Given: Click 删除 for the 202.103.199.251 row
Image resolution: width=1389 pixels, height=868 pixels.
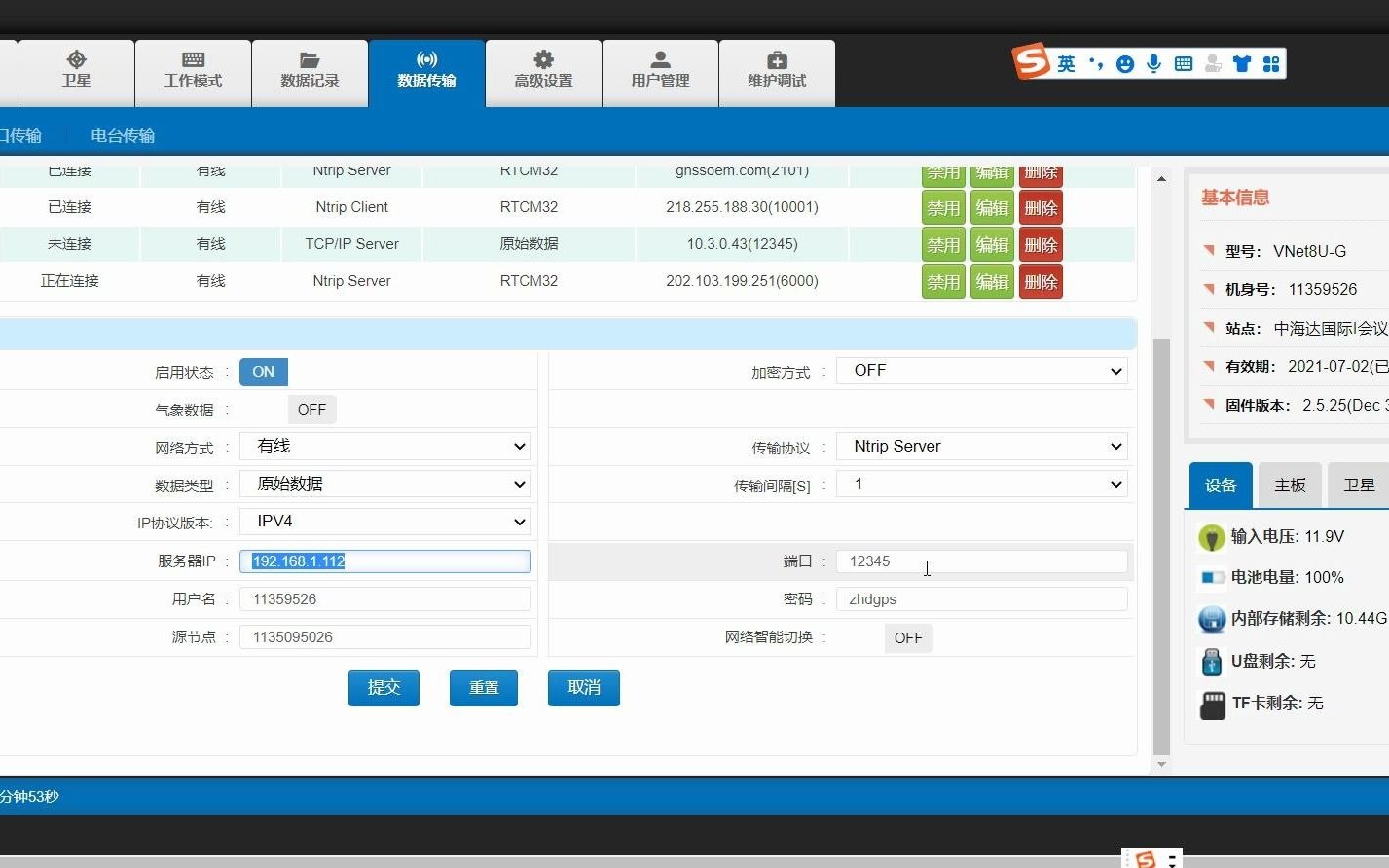Looking at the screenshot, I should coord(1041,281).
